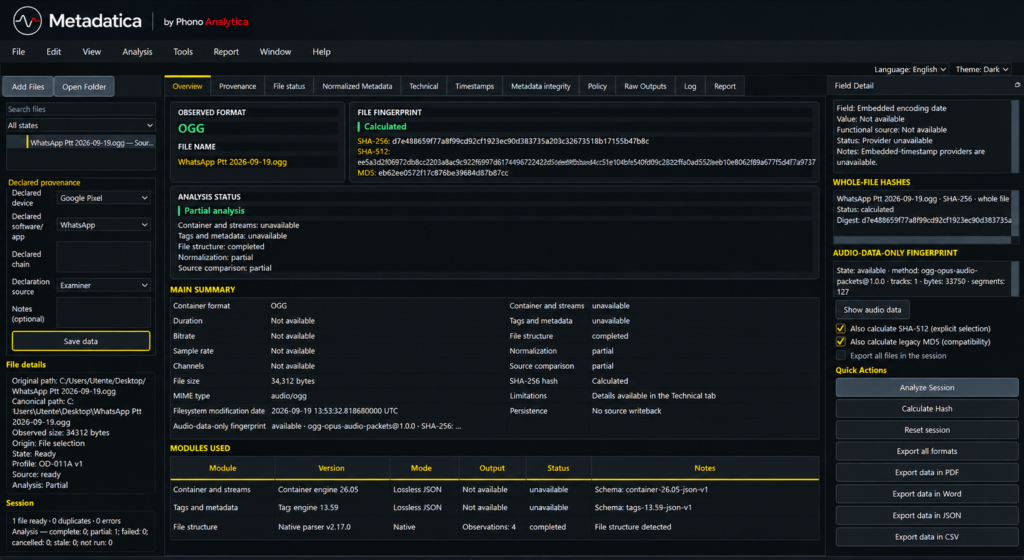Switch to the Timestamps tab

tap(475, 86)
